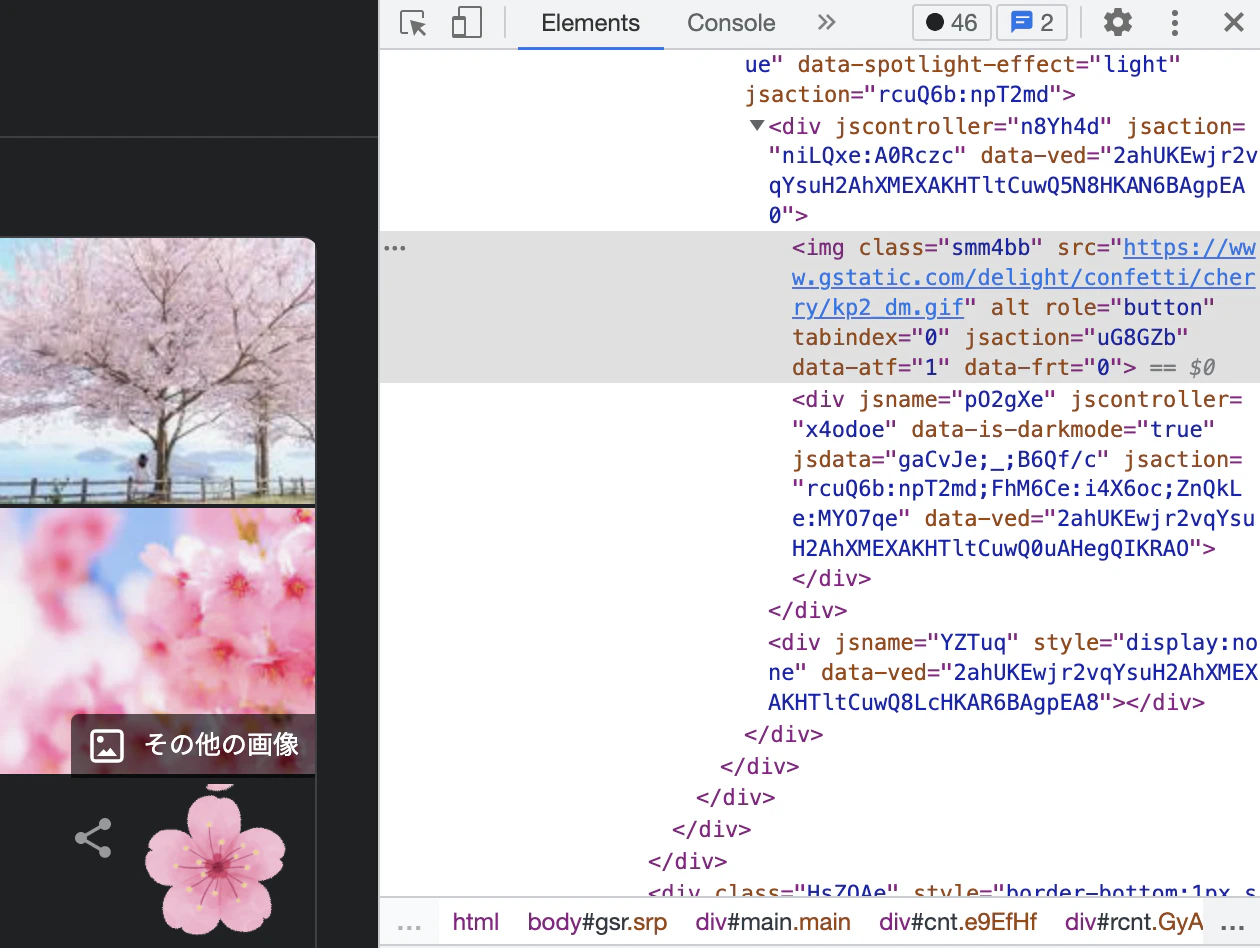Open the selected img row's ellipsis menu

(x=395, y=248)
